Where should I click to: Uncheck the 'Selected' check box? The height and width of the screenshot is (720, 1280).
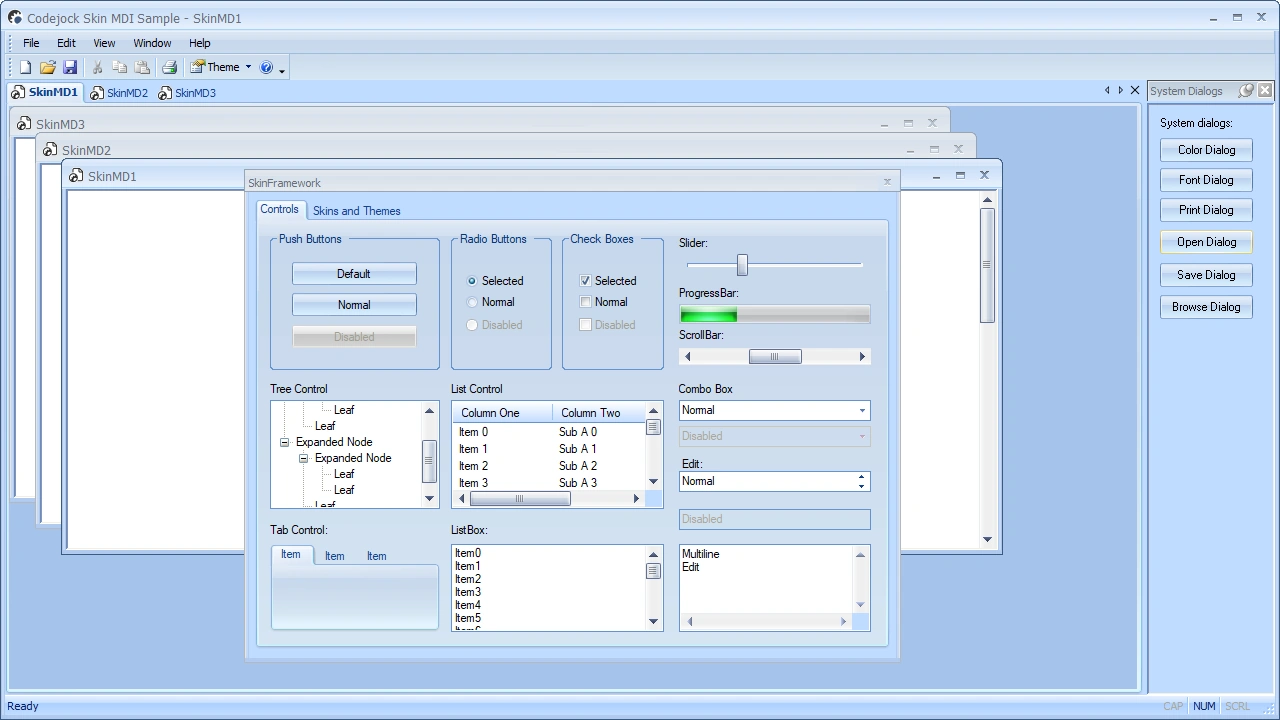tap(586, 281)
